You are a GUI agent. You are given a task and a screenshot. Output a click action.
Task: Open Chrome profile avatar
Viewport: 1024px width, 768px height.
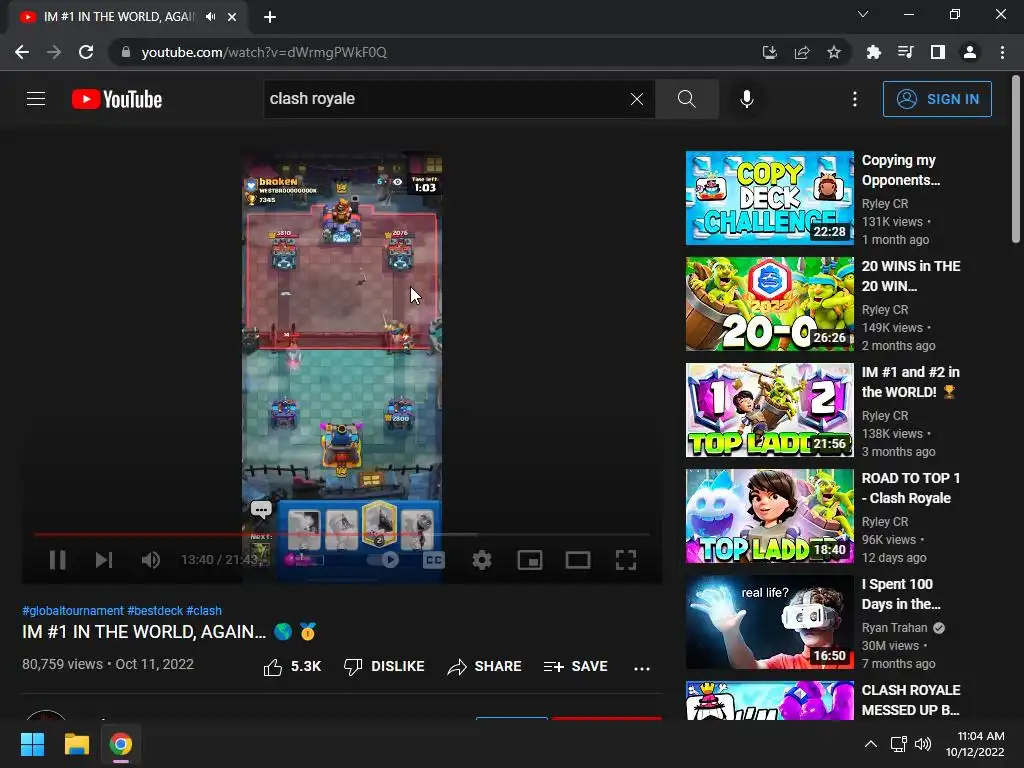tap(970, 52)
